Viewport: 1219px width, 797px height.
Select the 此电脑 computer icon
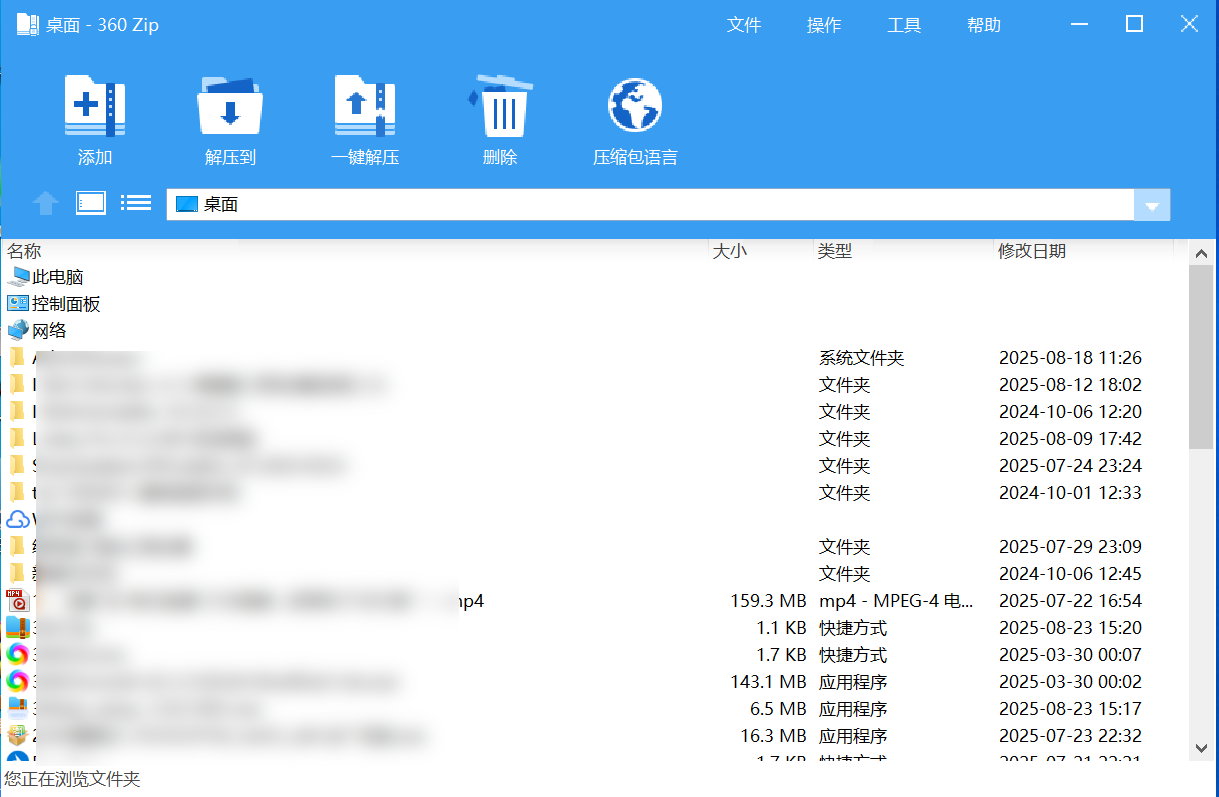tap(18, 277)
